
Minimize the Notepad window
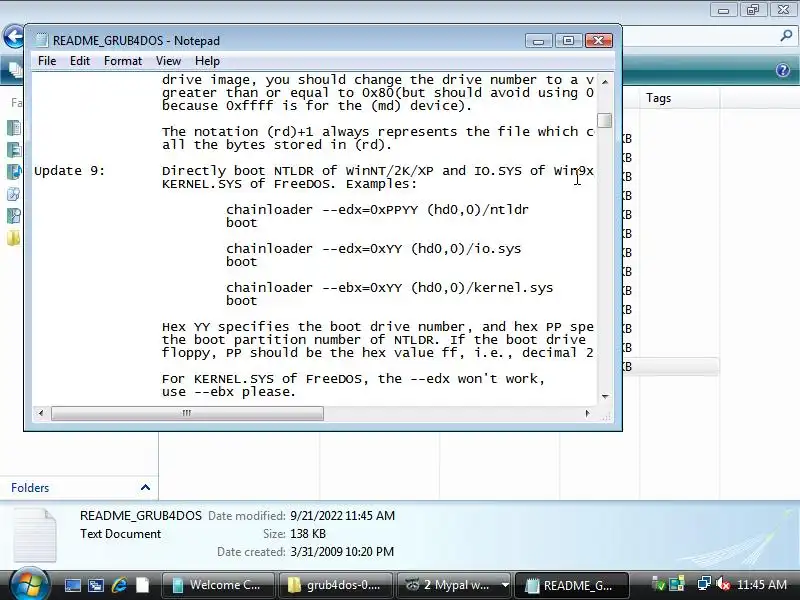538,41
